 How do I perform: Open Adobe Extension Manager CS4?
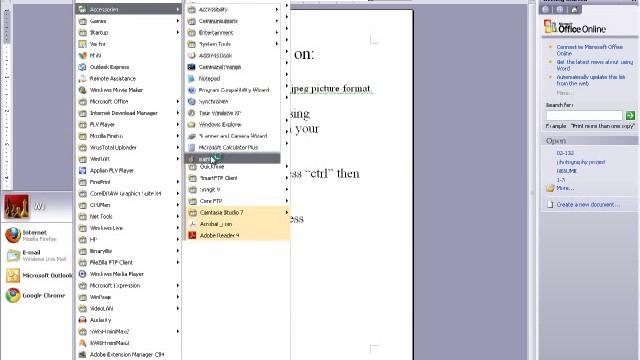[x=128, y=354]
